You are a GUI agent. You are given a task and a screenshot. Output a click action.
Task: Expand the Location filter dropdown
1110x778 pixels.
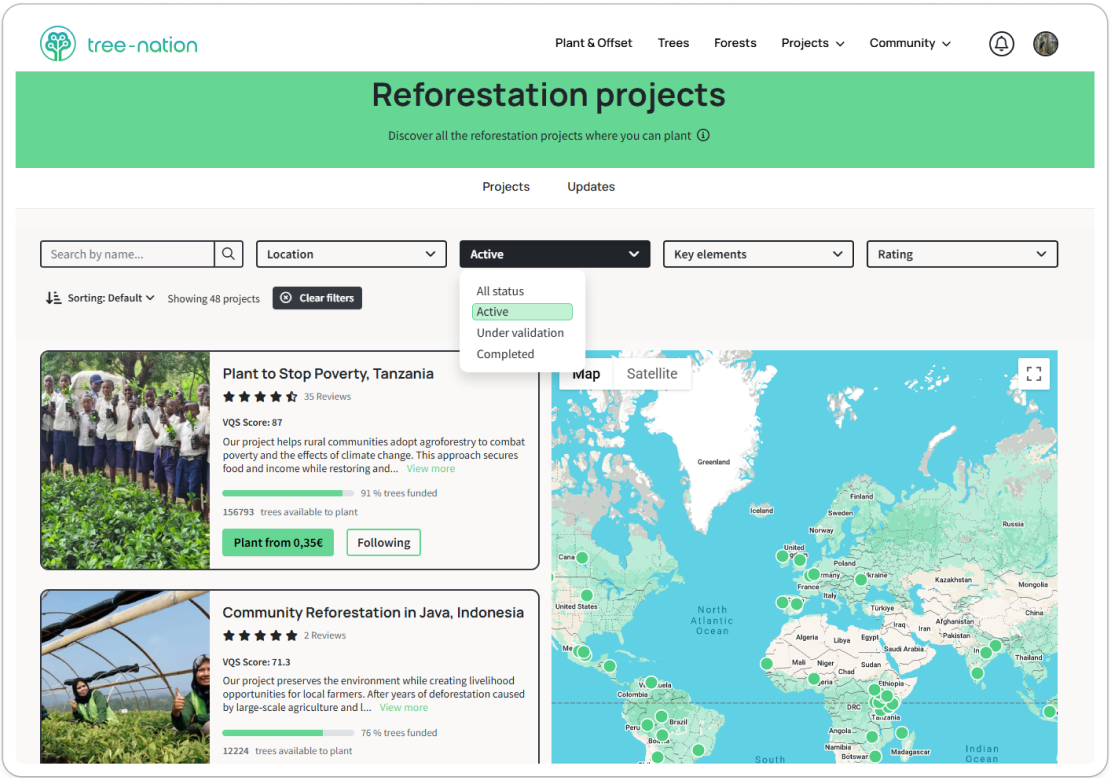click(351, 254)
